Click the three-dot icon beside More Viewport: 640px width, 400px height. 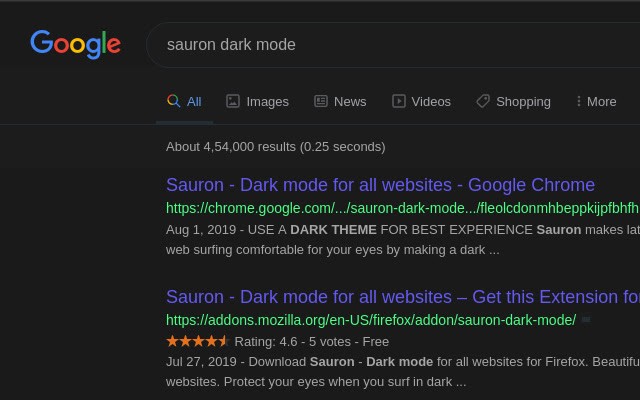[578, 101]
